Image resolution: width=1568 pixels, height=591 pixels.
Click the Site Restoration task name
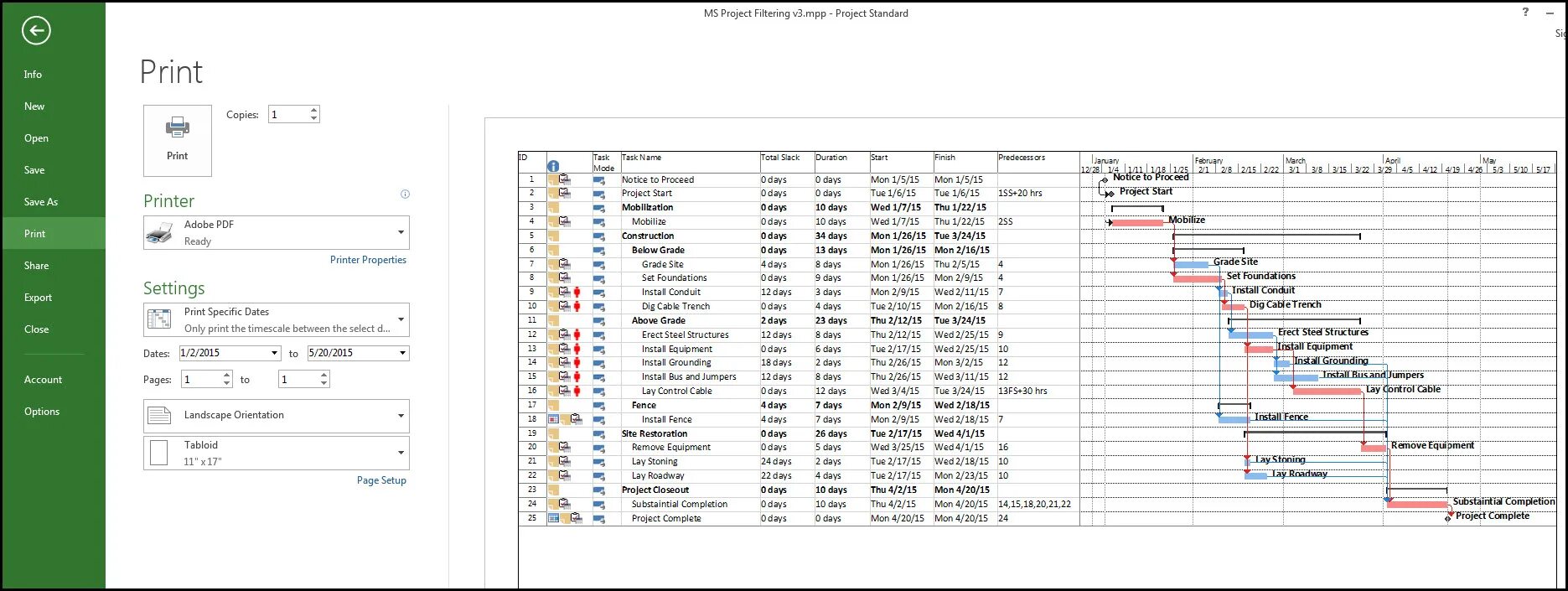pyautogui.click(x=655, y=433)
